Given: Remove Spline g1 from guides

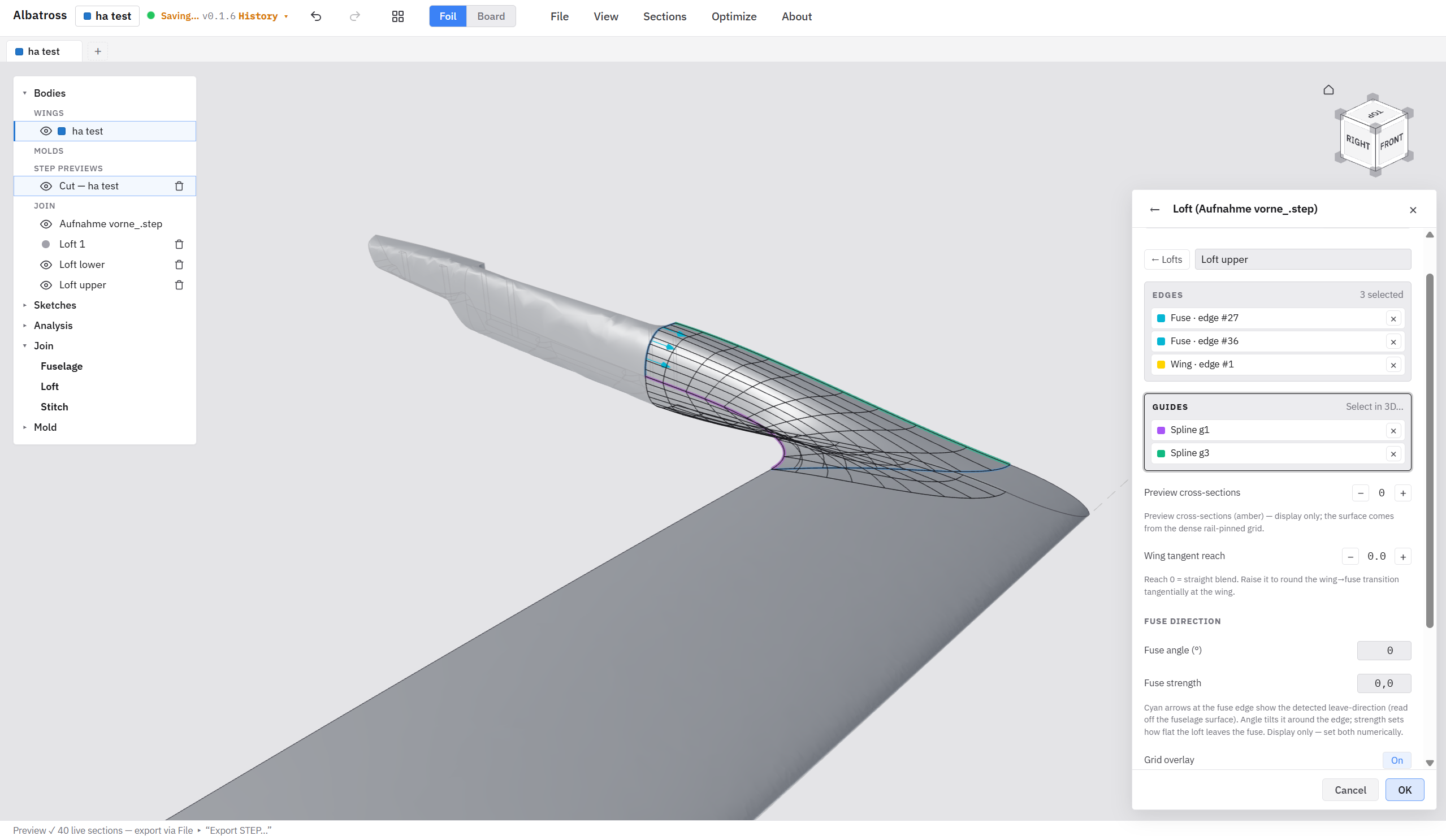Looking at the screenshot, I should pyautogui.click(x=1393, y=430).
